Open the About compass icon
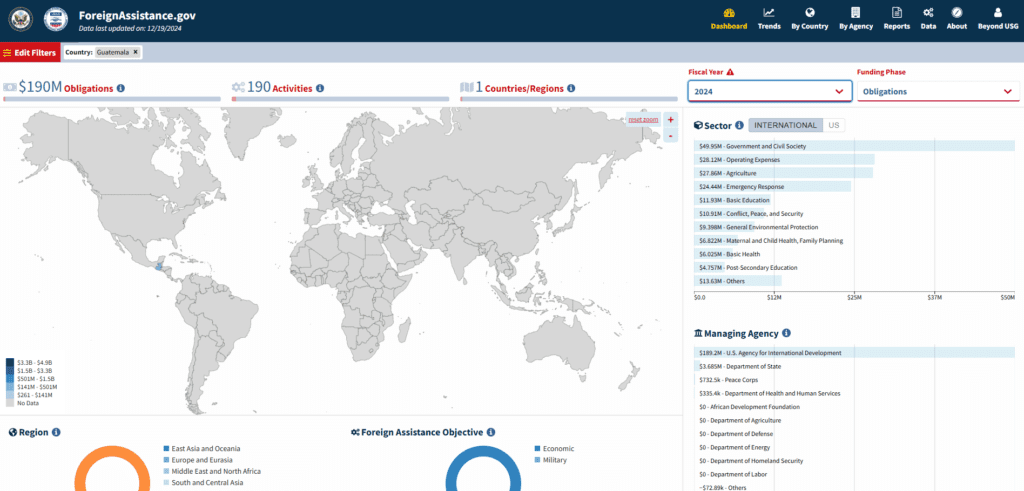Image resolution: width=1024 pixels, height=491 pixels. coord(957,13)
